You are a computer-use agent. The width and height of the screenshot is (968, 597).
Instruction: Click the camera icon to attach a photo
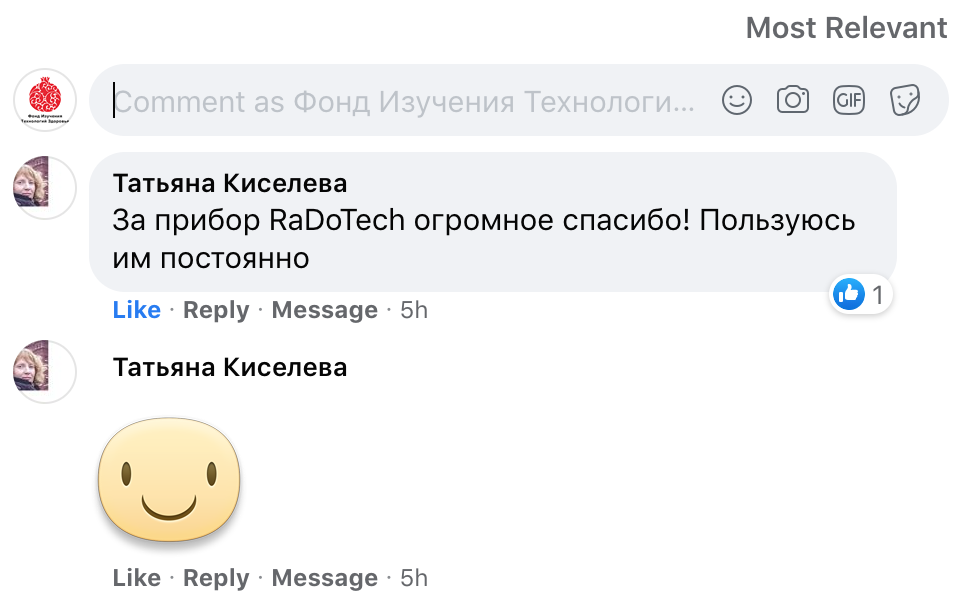pos(793,100)
